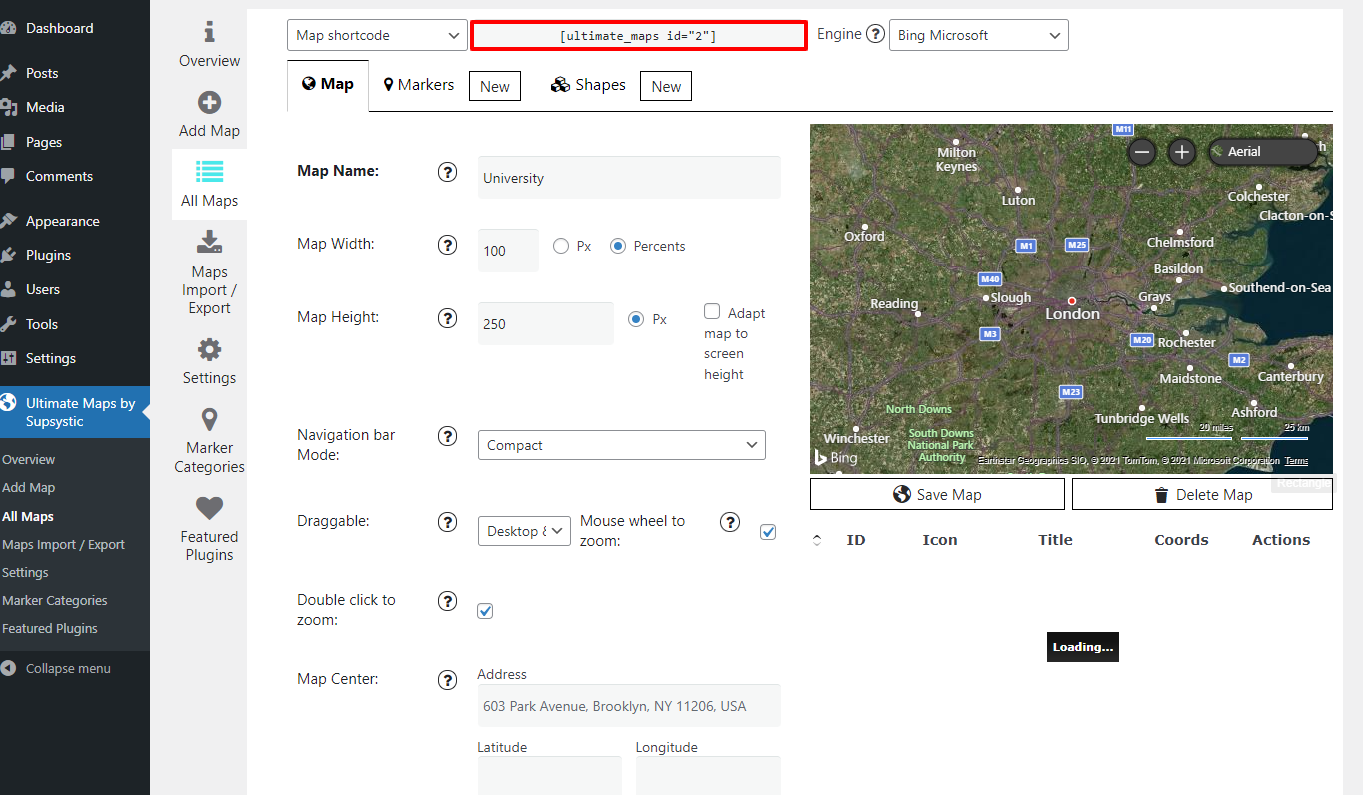Viewport: 1363px width, 795px height.
Task: Click the Map Center Address field
Action: click(x=629, y=705)
